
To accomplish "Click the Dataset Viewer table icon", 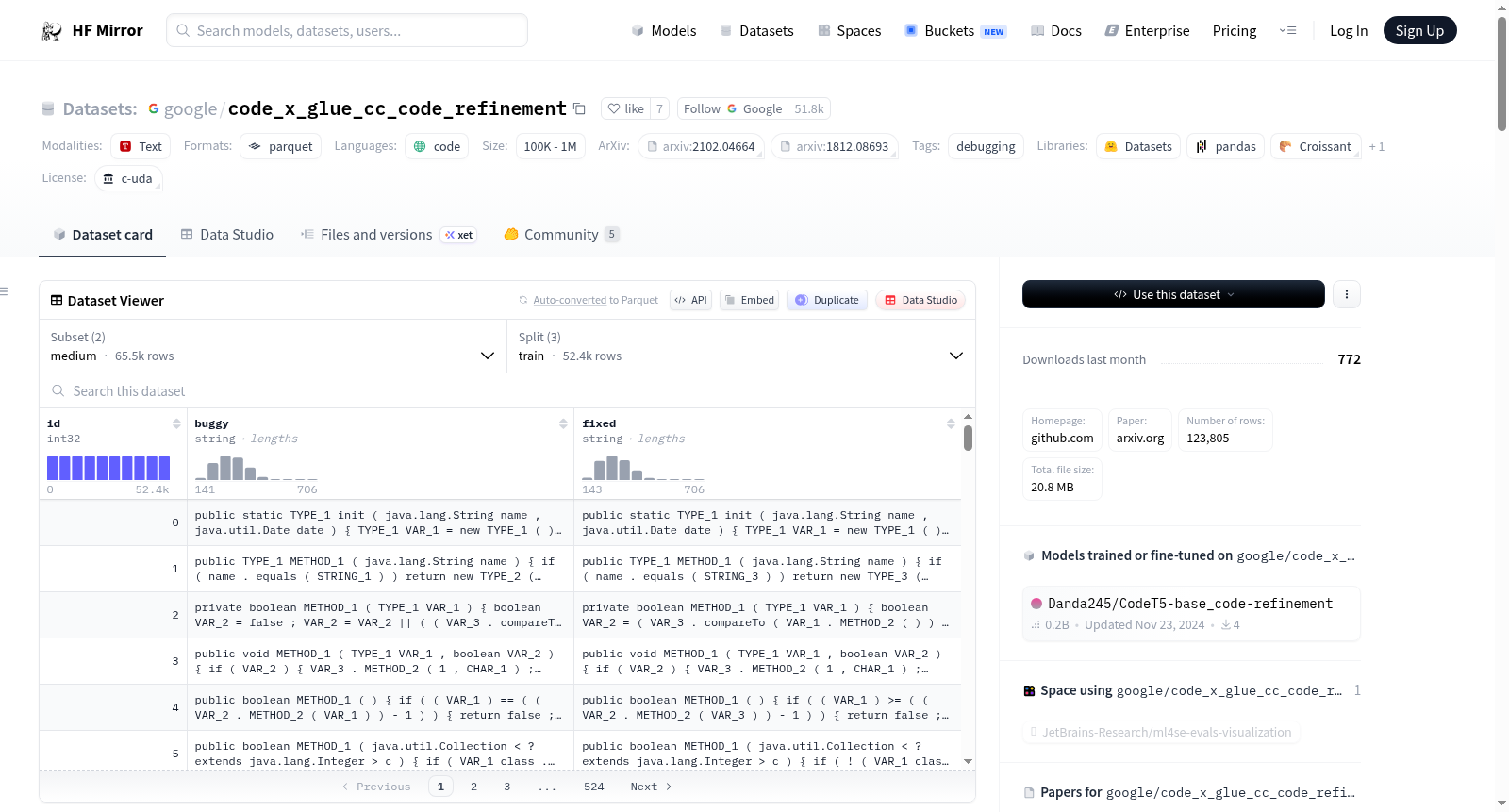I will pos(57,300).
